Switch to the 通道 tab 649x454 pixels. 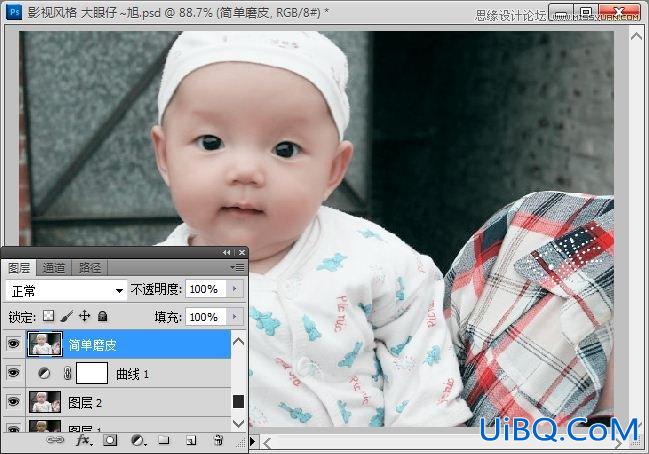coord(54,268)
